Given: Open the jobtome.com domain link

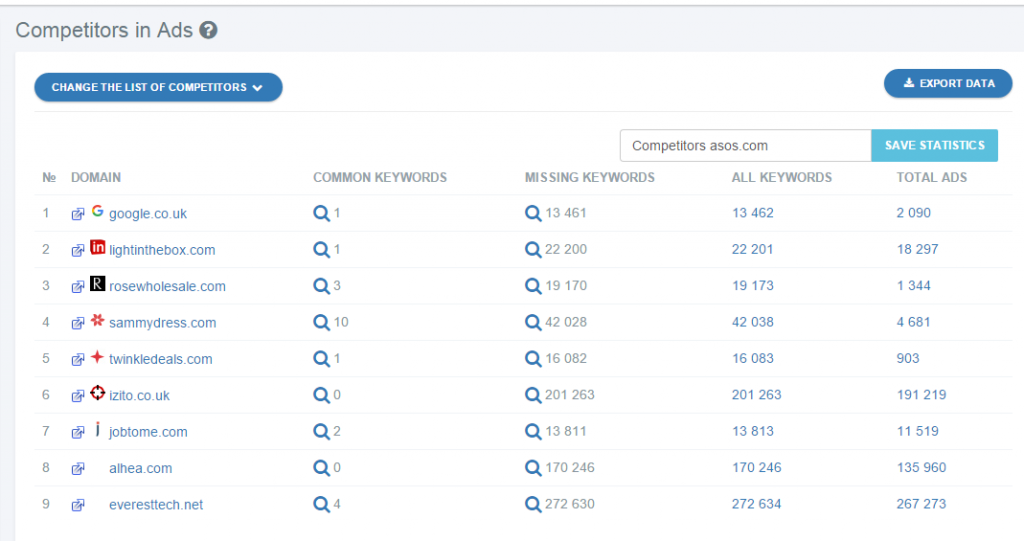Looking at the screenshot, I should [x=148, y=432].
